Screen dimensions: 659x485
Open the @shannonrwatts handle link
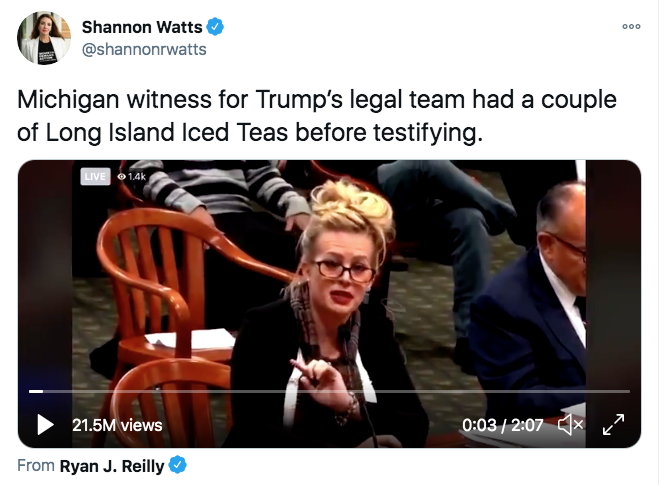144,50
